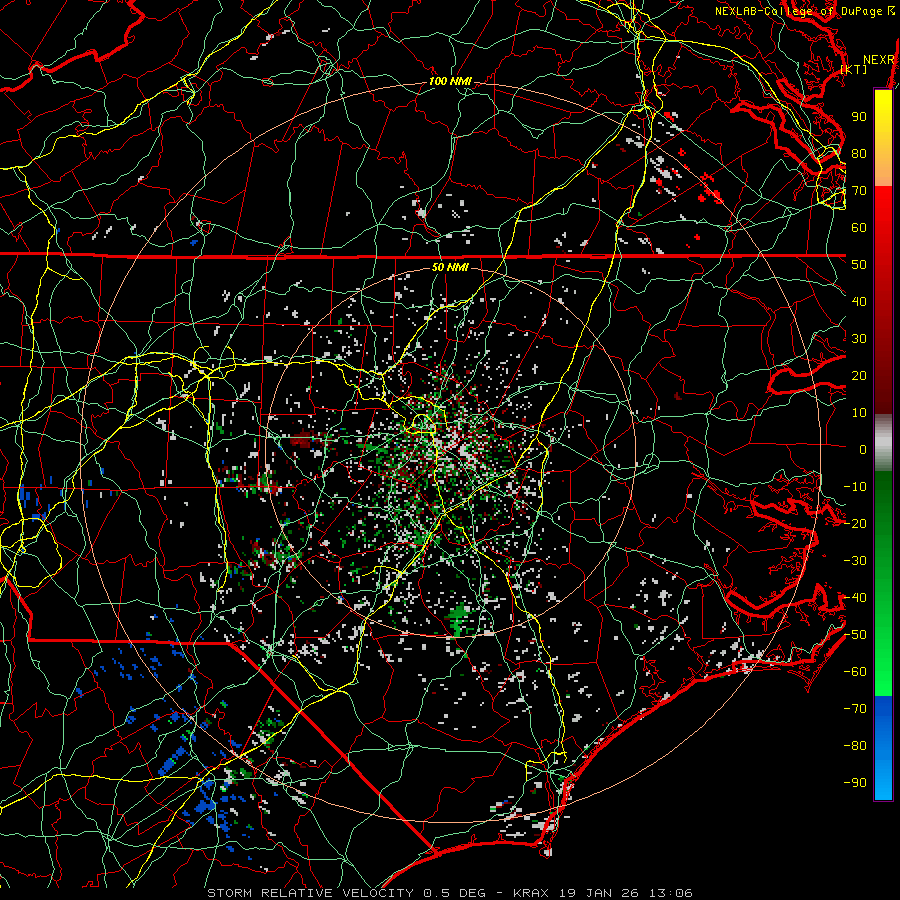Click the 40 value on velocity scale
Image resolution: width=900 pixels, height=900 pixels.
tap(859, 302)
